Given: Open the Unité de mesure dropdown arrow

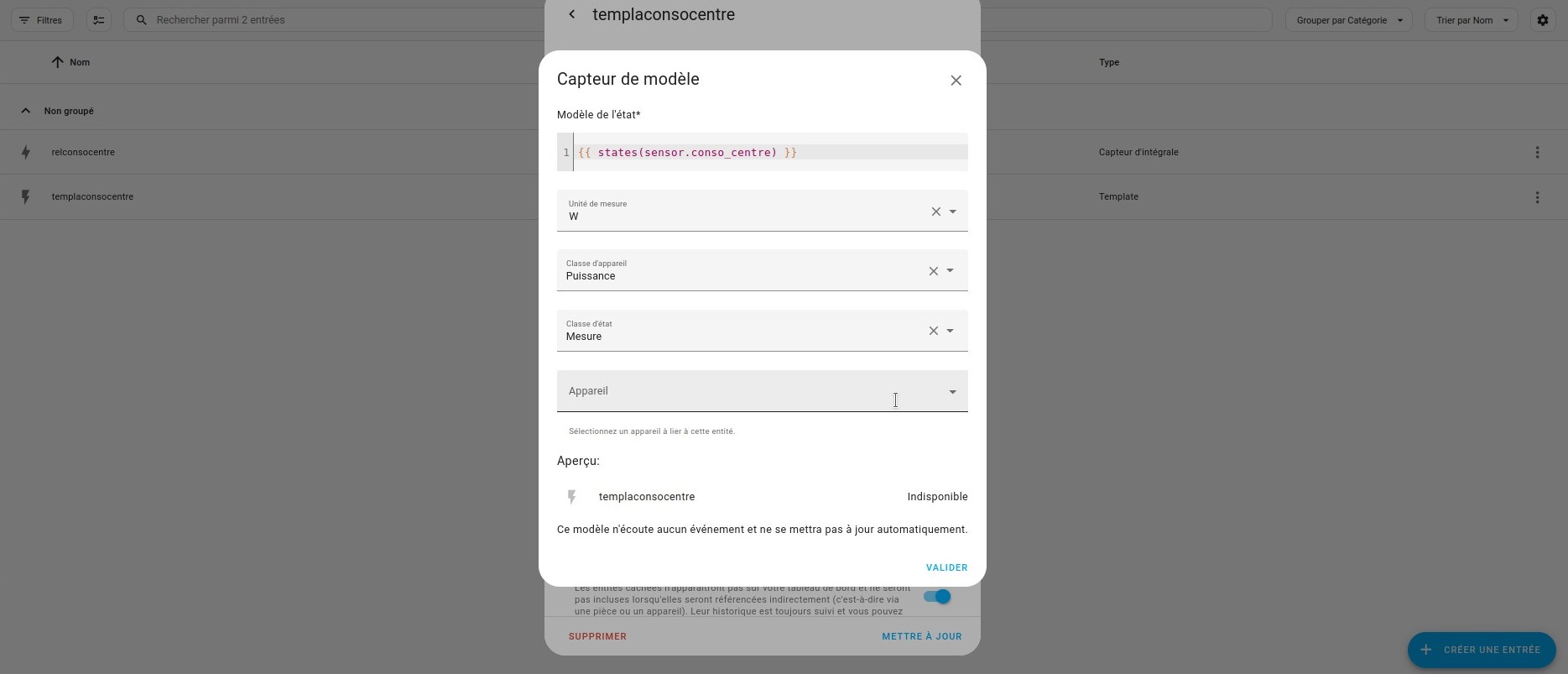Looking at the screenshot, I should (x=952, y=212).
